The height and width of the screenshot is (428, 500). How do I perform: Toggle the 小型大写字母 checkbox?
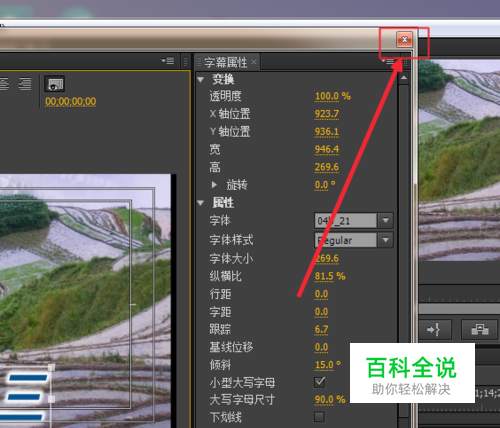319,382
